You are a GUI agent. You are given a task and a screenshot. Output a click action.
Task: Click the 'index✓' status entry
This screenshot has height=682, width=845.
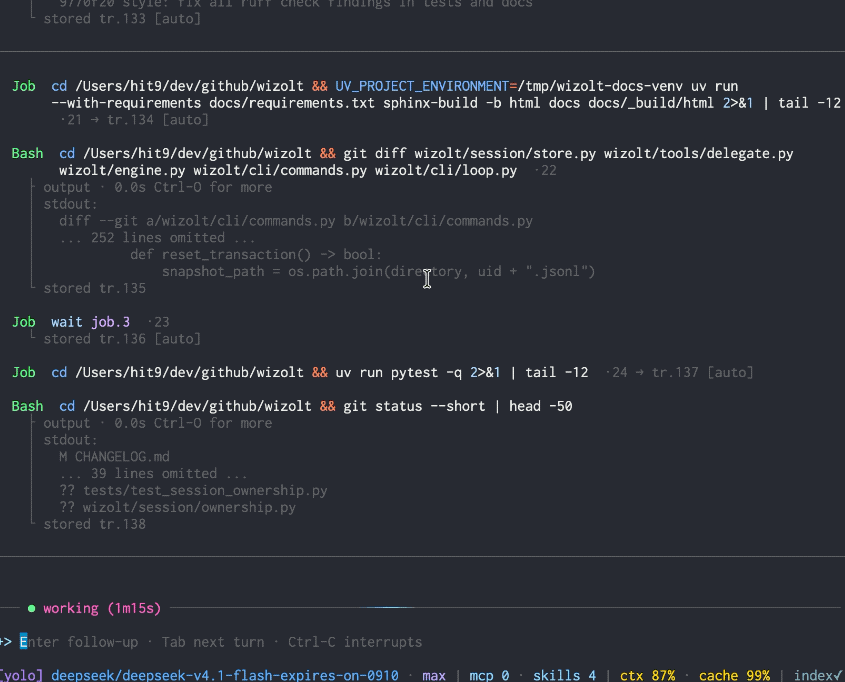coord(819,676)
